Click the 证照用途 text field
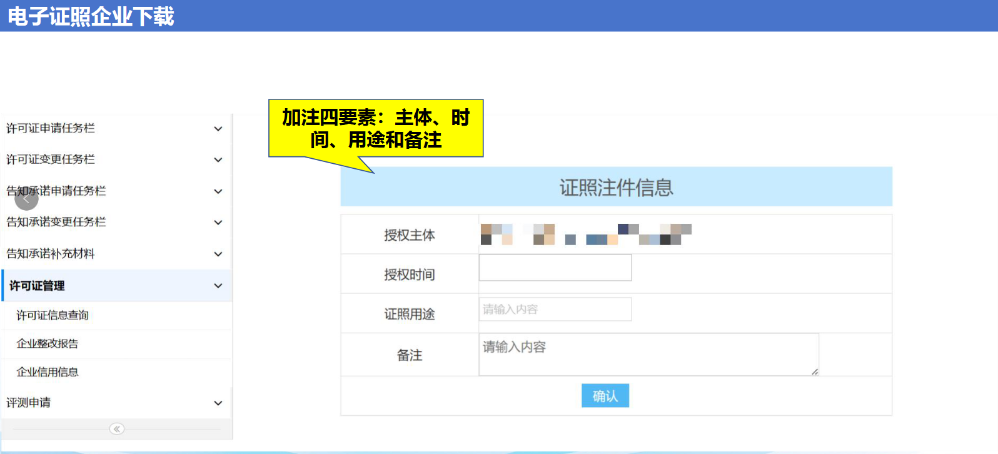Screen dimensions: 998x454 pyautogui.click(x=555, y=310)
